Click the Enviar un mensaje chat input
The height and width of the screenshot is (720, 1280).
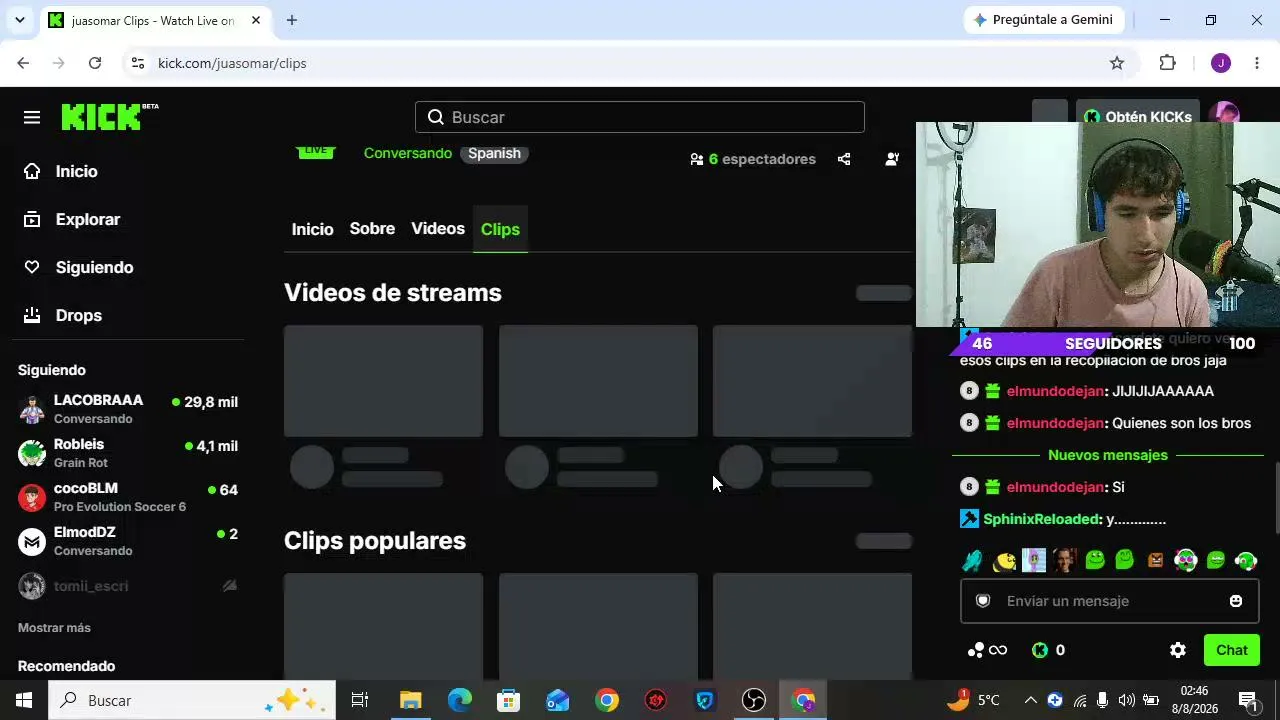[1110, 601]
